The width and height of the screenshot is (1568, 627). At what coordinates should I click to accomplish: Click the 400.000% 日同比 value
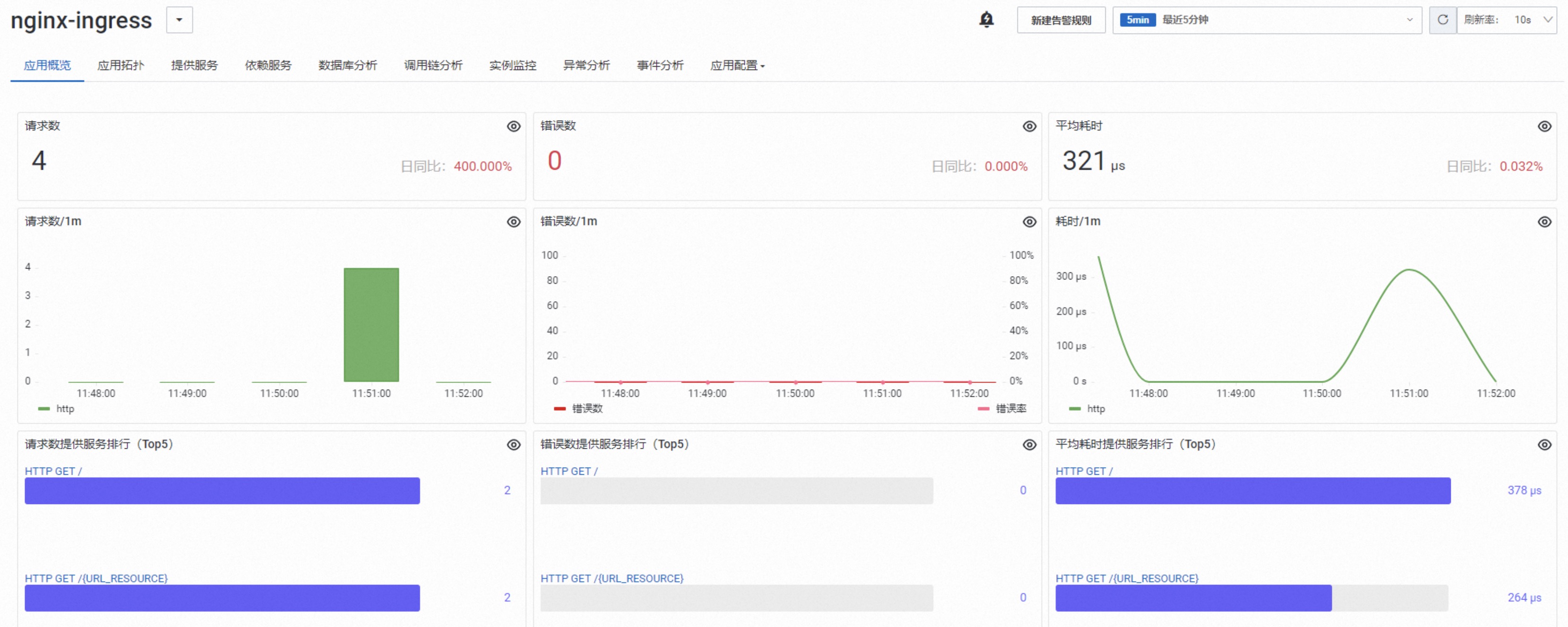[x=482, y=166]
